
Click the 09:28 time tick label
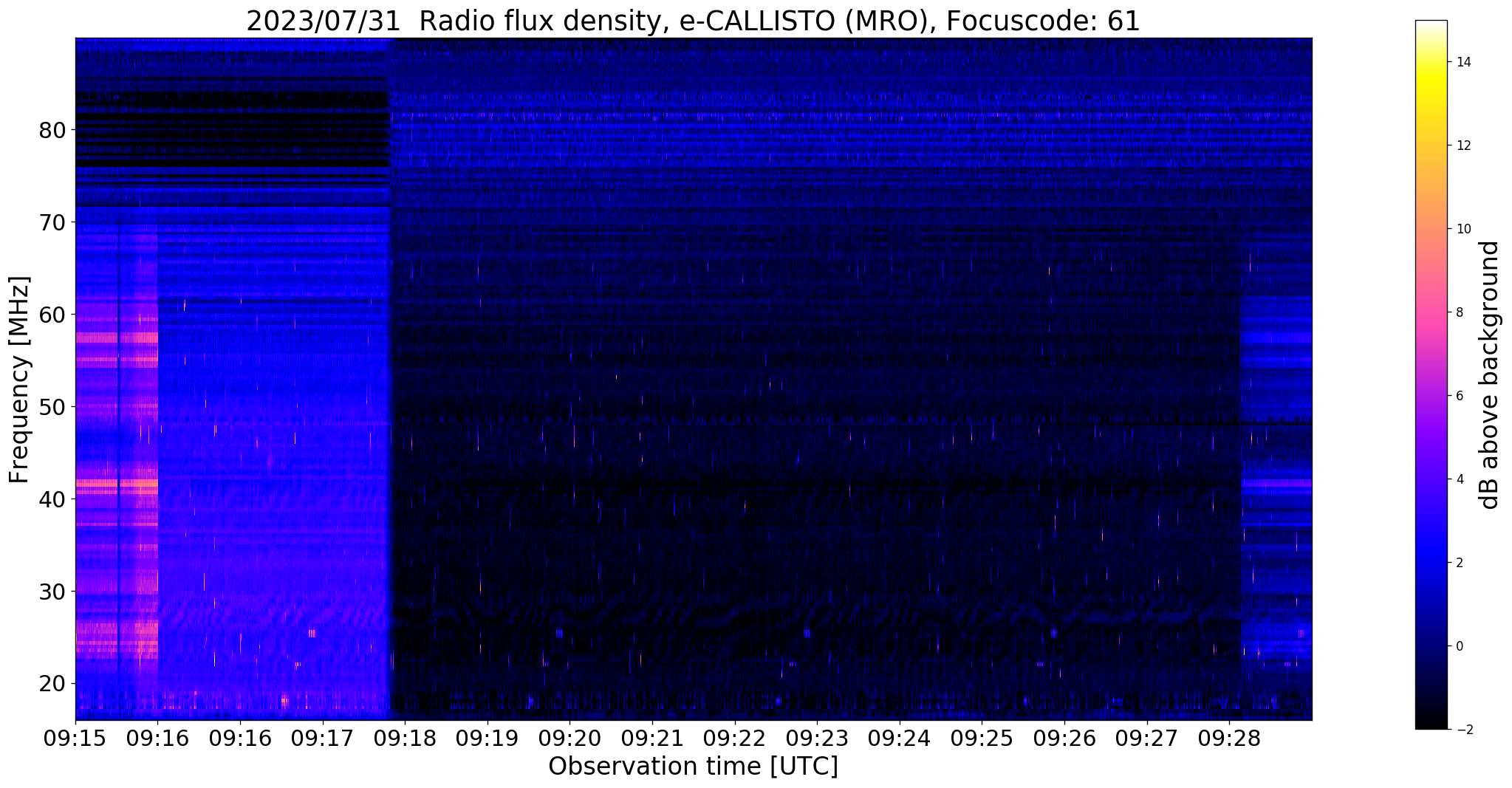tap(1229, 738)
